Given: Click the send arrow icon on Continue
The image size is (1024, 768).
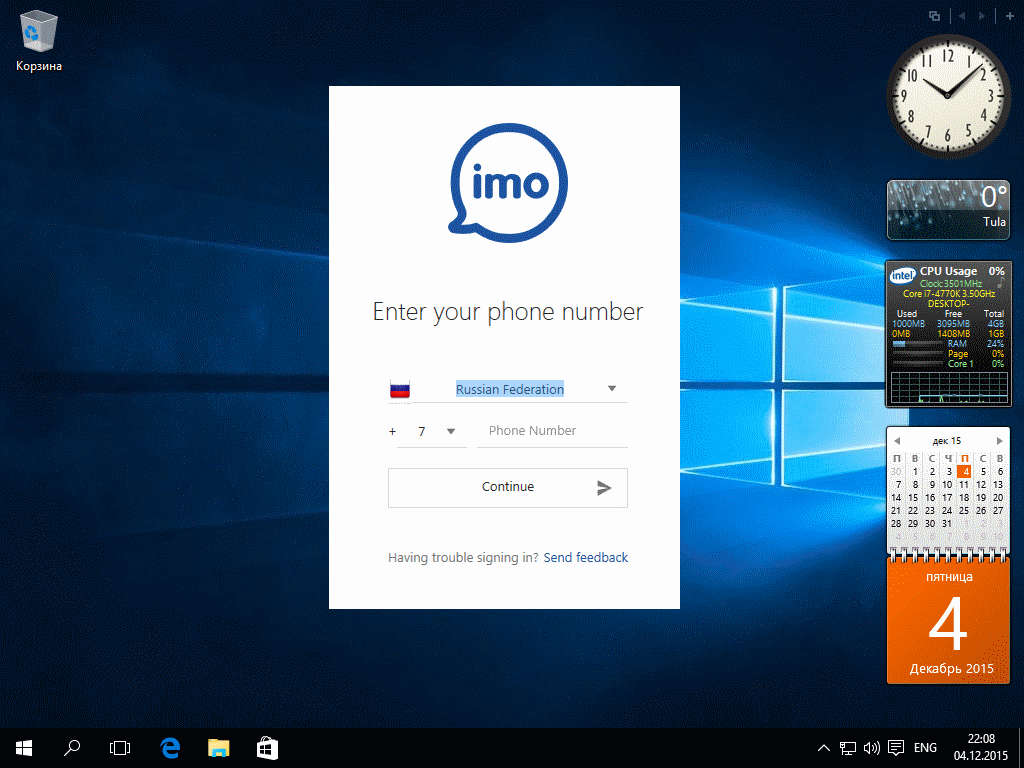Looking at the screenshot, I should pos(604,487).
